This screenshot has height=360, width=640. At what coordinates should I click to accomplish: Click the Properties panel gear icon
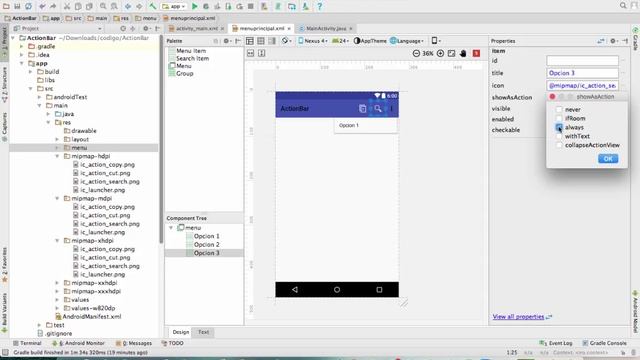(x=613, y=41)
